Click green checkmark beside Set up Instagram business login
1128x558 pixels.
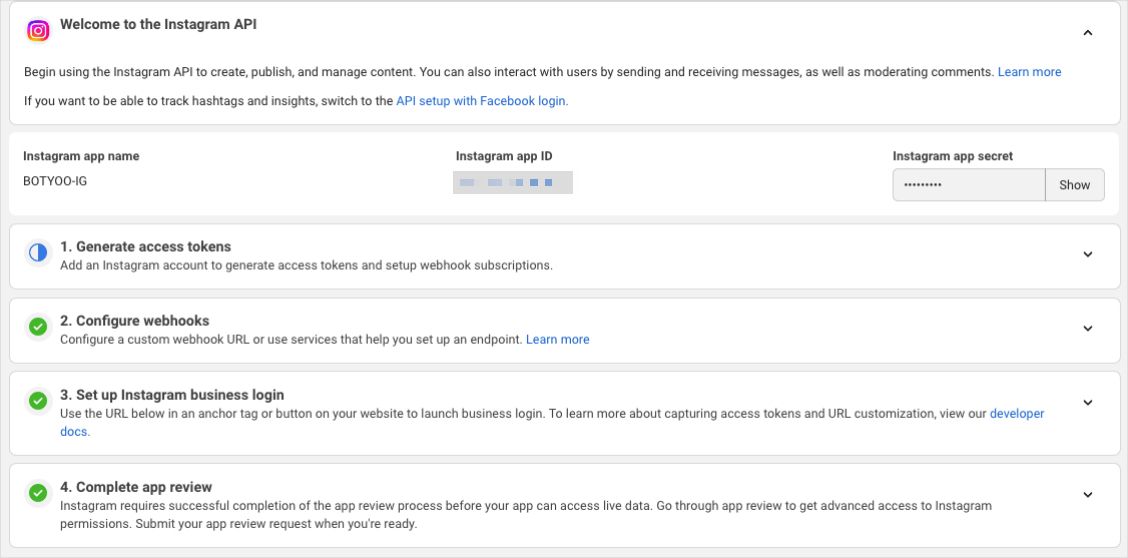coord(38,401)
